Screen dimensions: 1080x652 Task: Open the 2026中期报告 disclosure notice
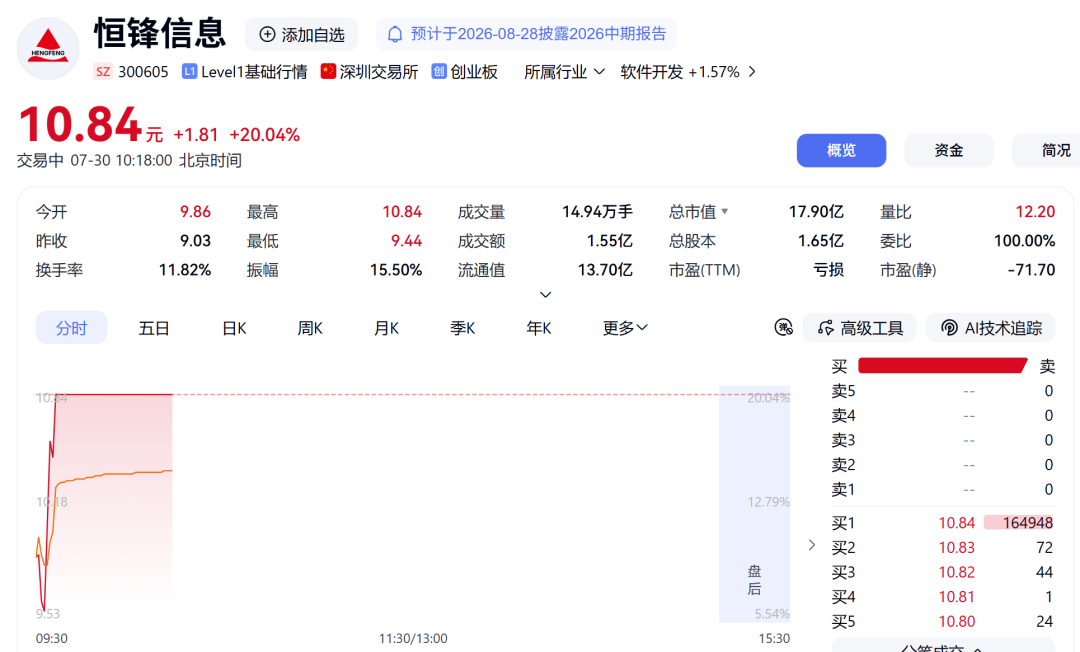click(x=526, y=34)
